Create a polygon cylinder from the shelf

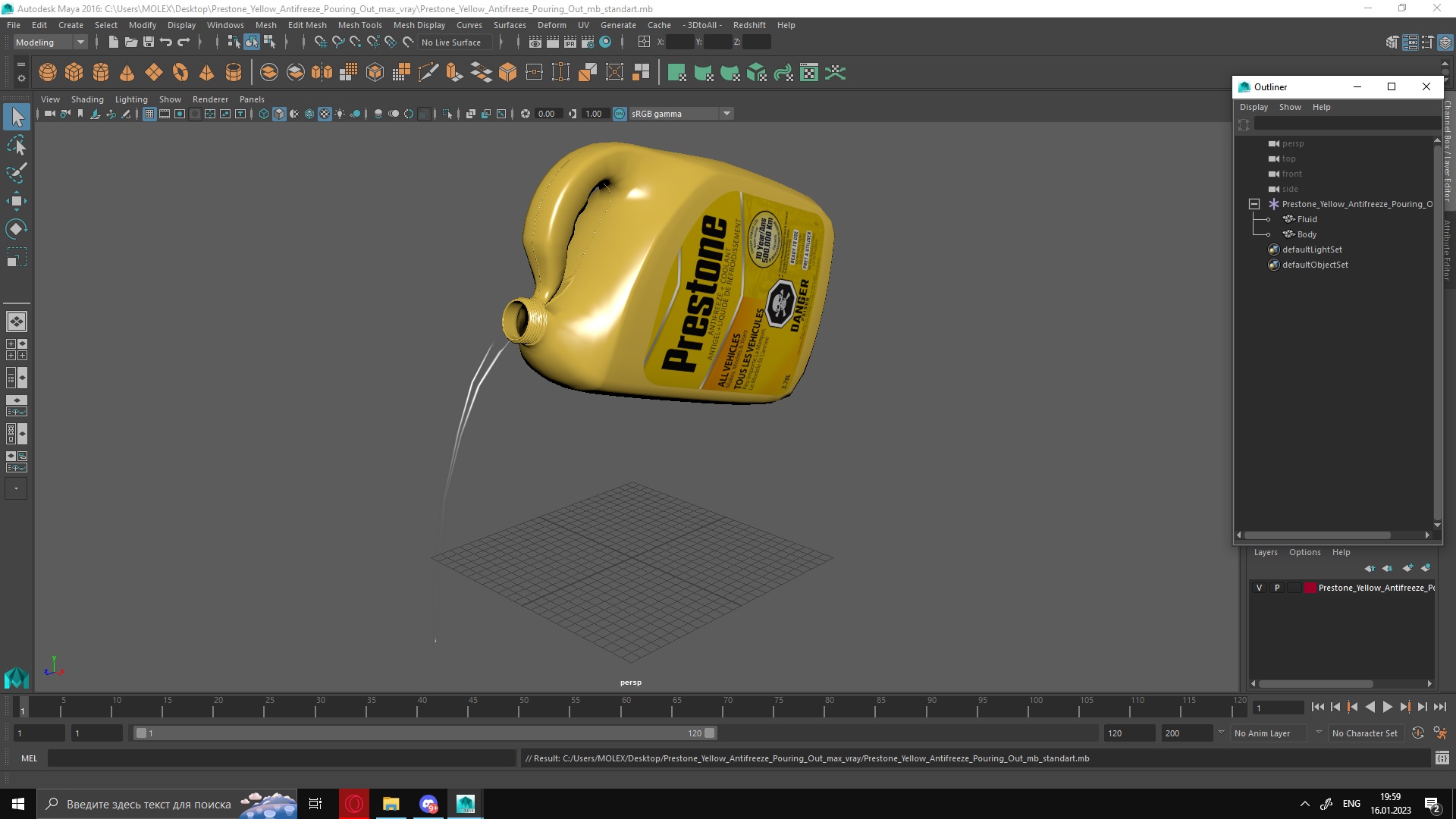(x=101, y=73)
